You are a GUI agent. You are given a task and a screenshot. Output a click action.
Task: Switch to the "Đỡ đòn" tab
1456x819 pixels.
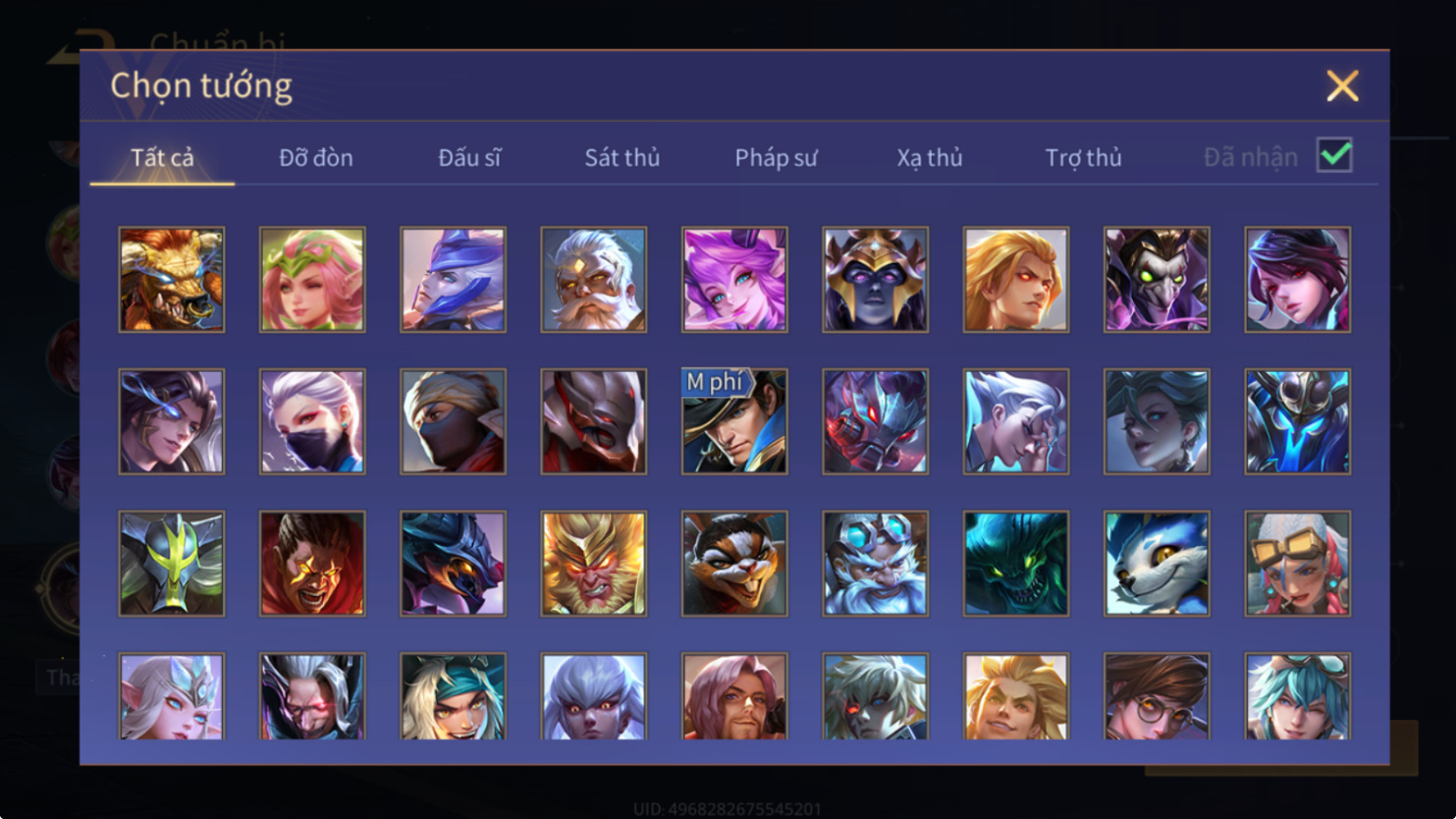[316, 157]
